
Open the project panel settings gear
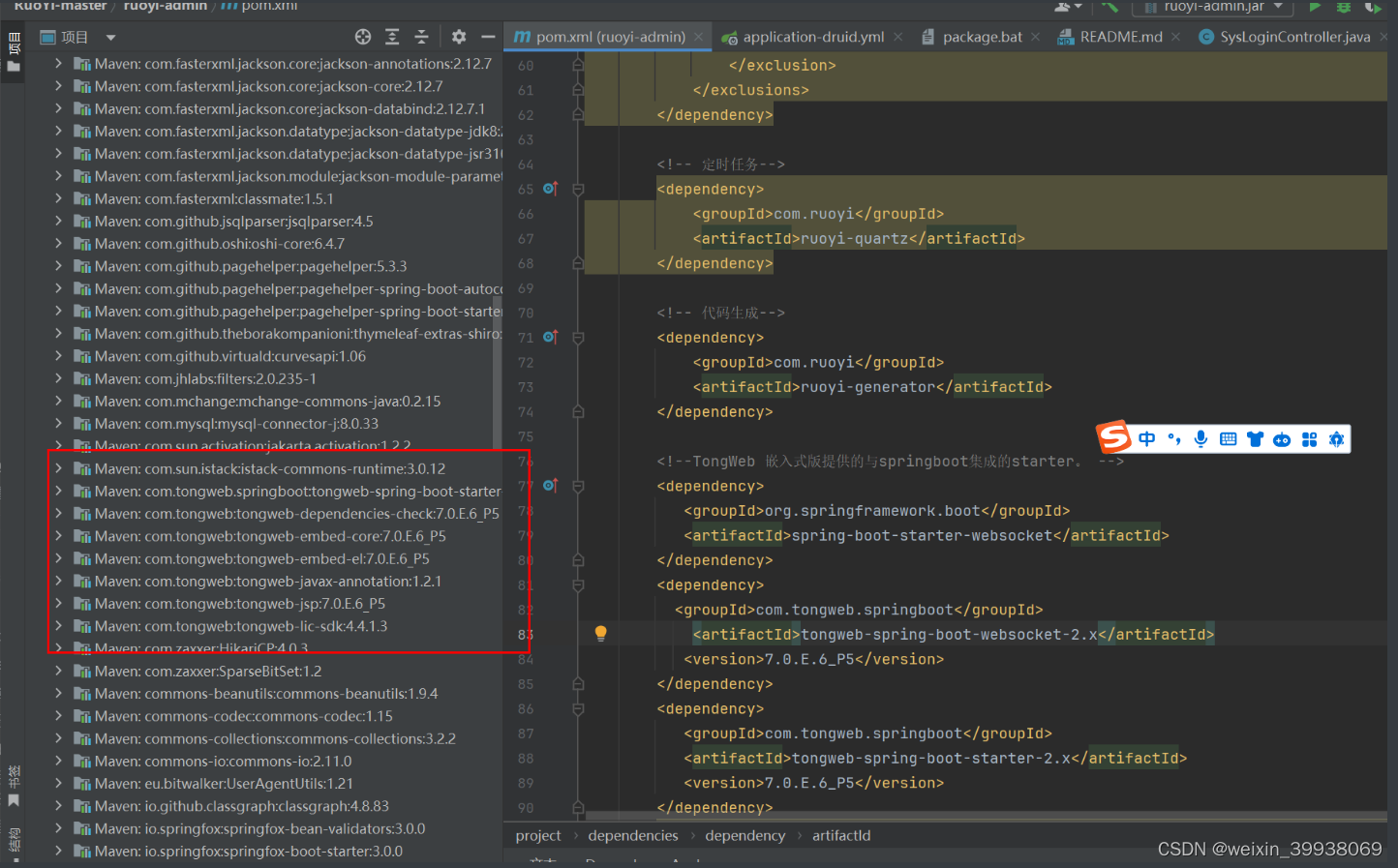(x=459, y=37)
